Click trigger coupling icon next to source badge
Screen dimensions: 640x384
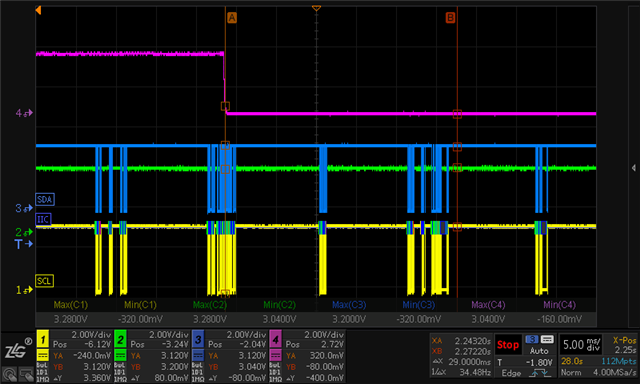(547, 340)
